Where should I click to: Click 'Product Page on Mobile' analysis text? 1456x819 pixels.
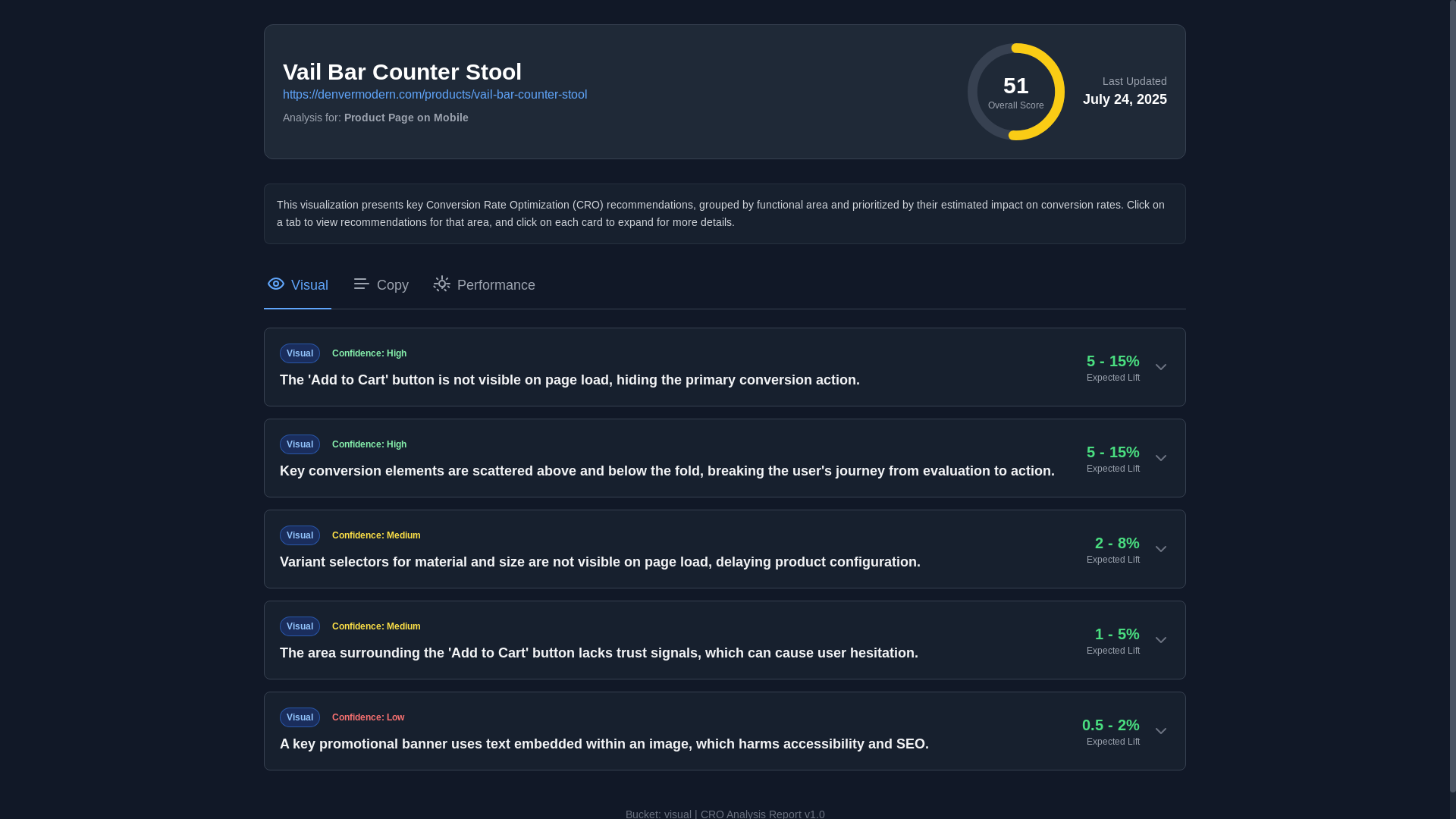coord(406,118)
